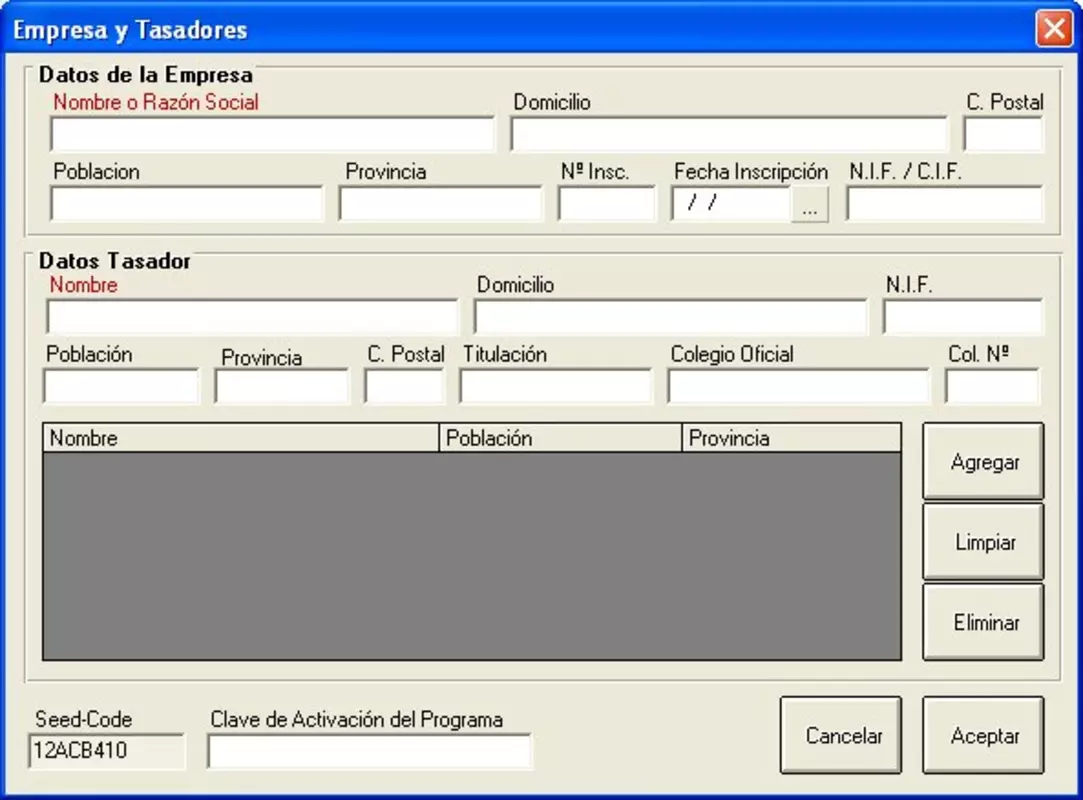1083x800 pixels.
Task: Click the Nombre column header in list
Action: [241, 438]
